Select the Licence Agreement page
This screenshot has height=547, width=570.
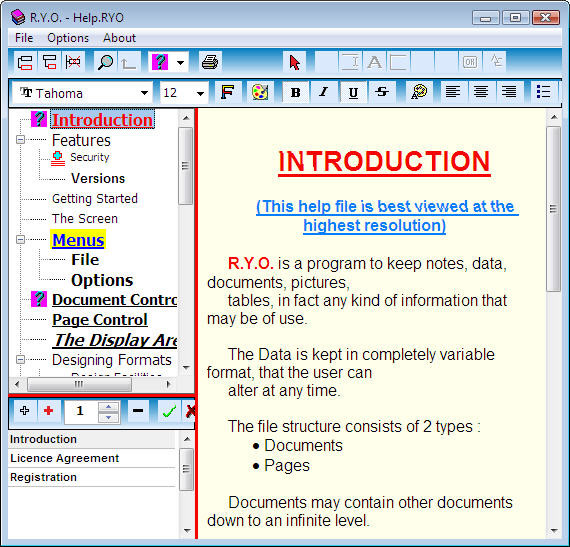(x=92, y=458)
